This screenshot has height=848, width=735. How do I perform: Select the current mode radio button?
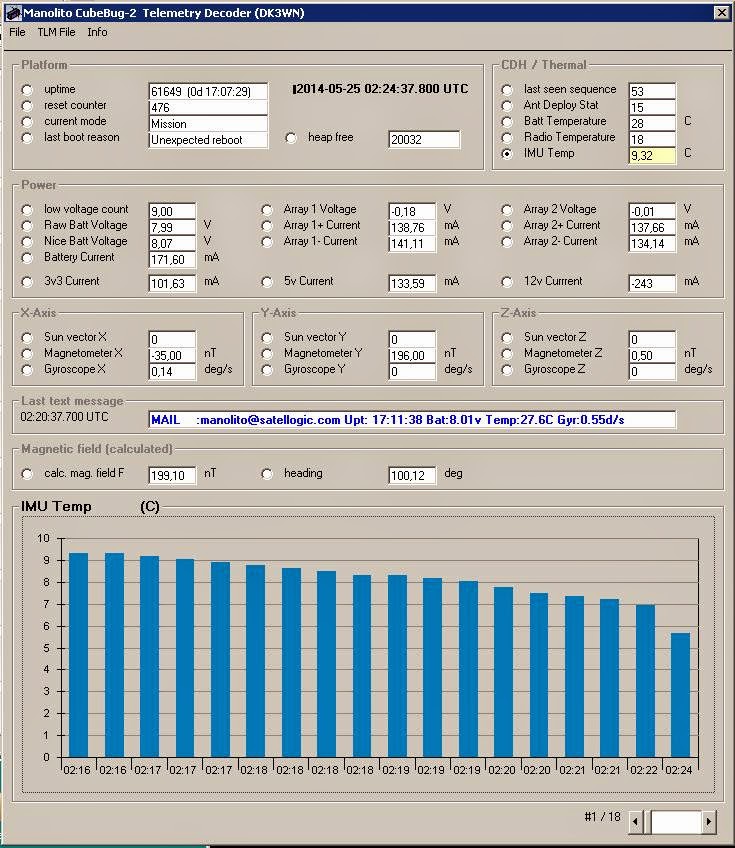[x=27, y=122]
